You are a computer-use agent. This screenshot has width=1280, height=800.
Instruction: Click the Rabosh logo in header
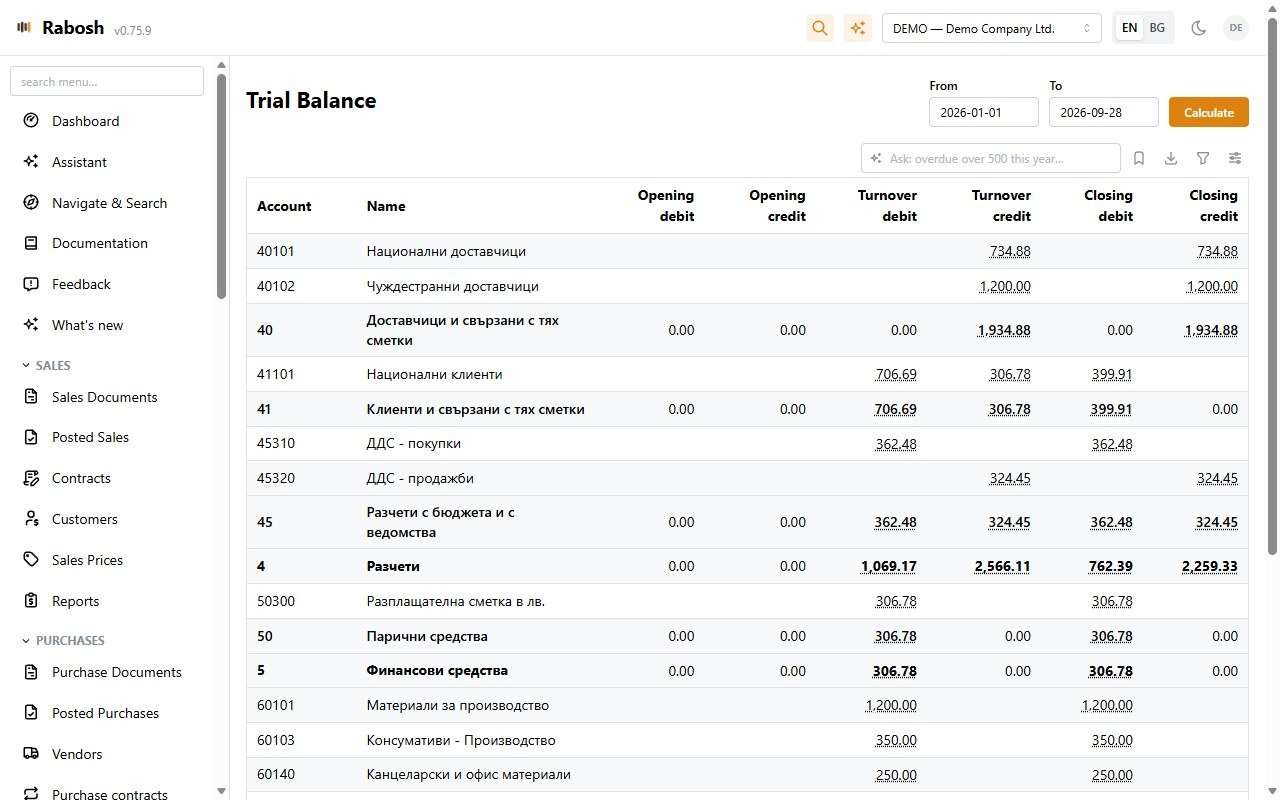(60, 28)
